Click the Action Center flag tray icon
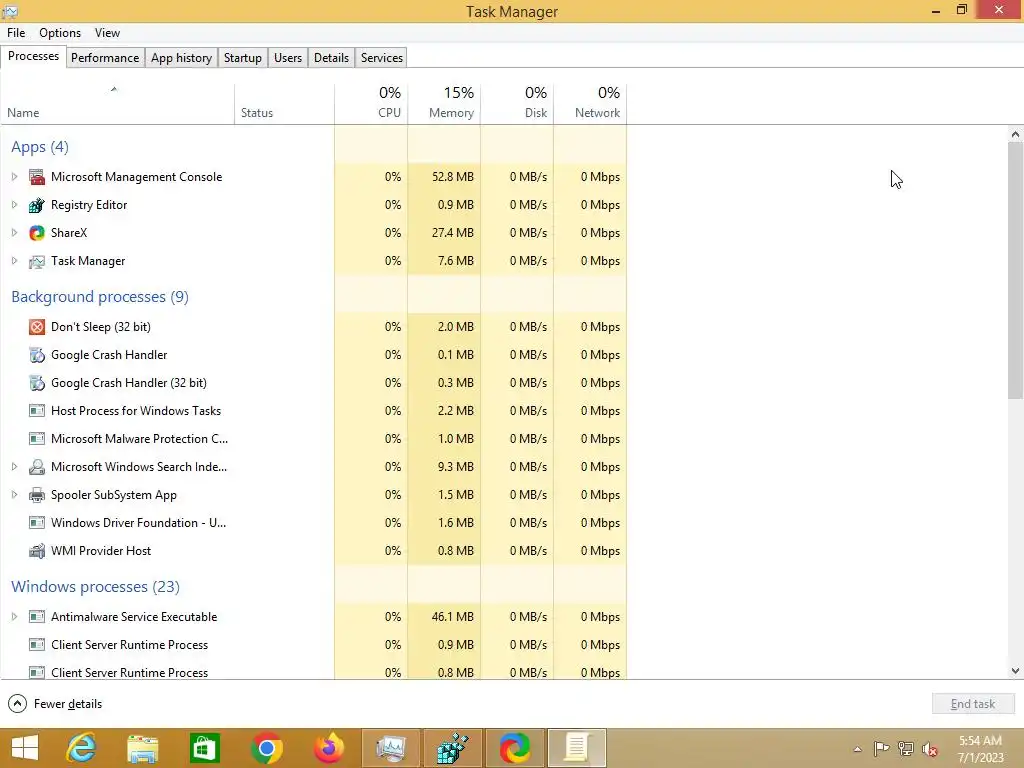 [x=881, y=748]
